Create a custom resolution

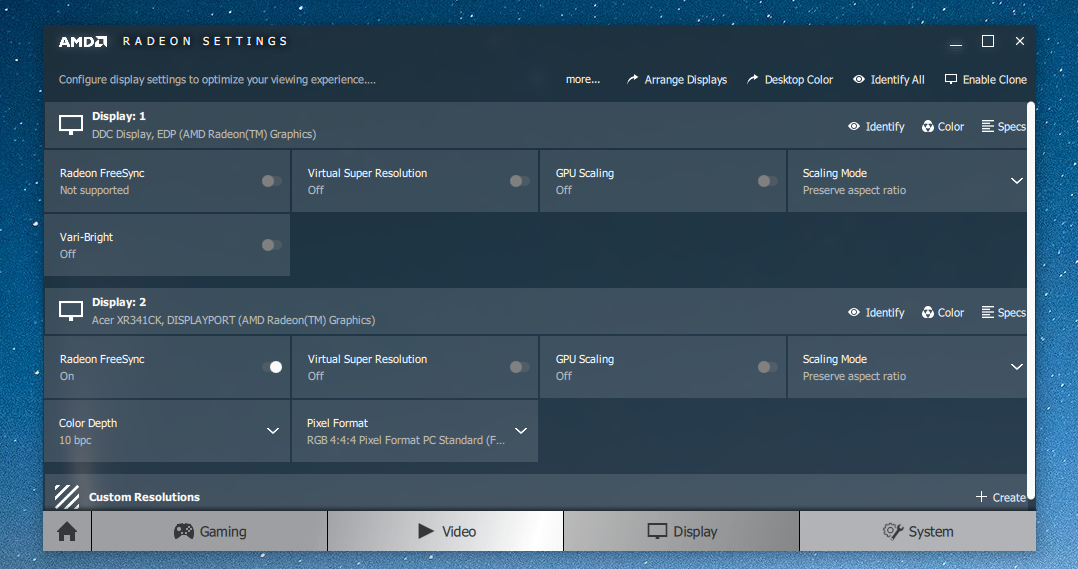pyautogui.click(x=1000, y=497)
